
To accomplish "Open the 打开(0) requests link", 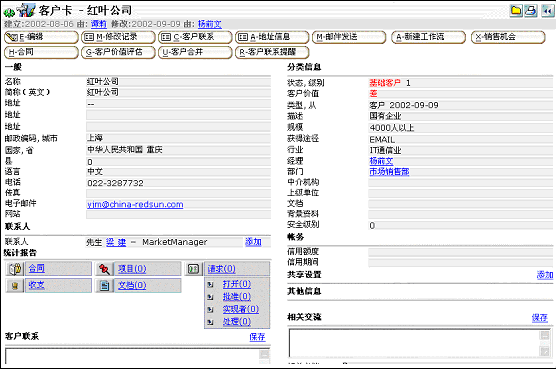I will click(x=237, y=284).
